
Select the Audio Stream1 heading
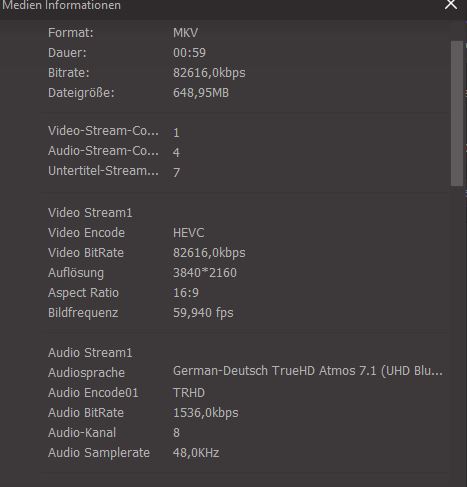pyautogui.click(x=90, y=353)
